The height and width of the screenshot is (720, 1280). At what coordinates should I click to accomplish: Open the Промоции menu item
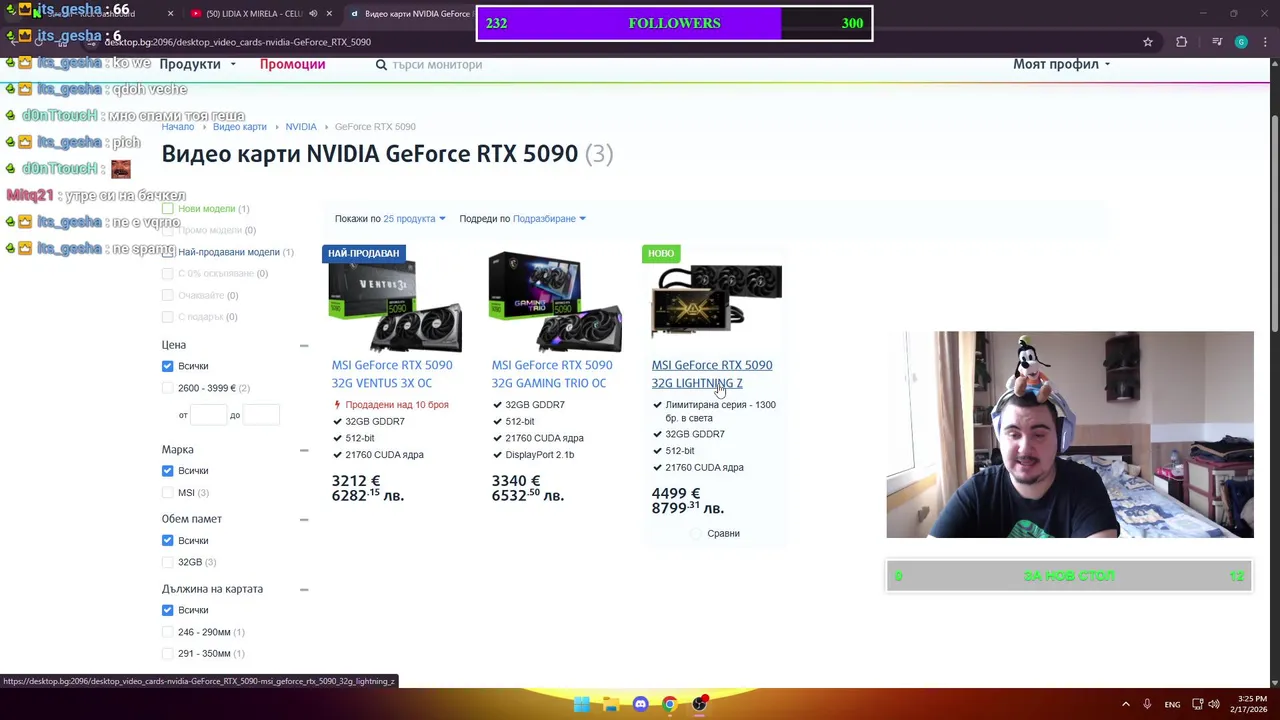[292, 64]
